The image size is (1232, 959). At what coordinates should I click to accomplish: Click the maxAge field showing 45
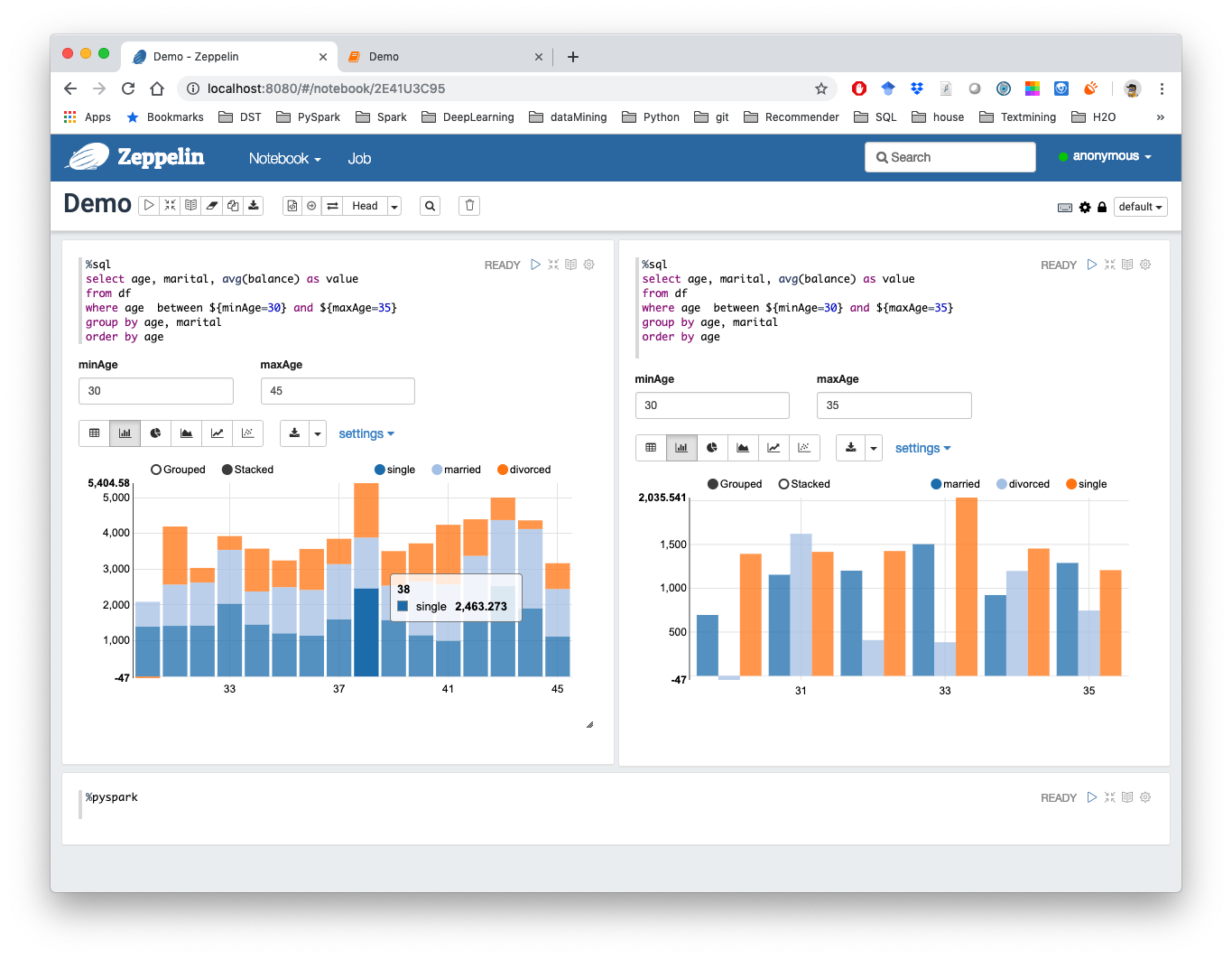point(338,391)
